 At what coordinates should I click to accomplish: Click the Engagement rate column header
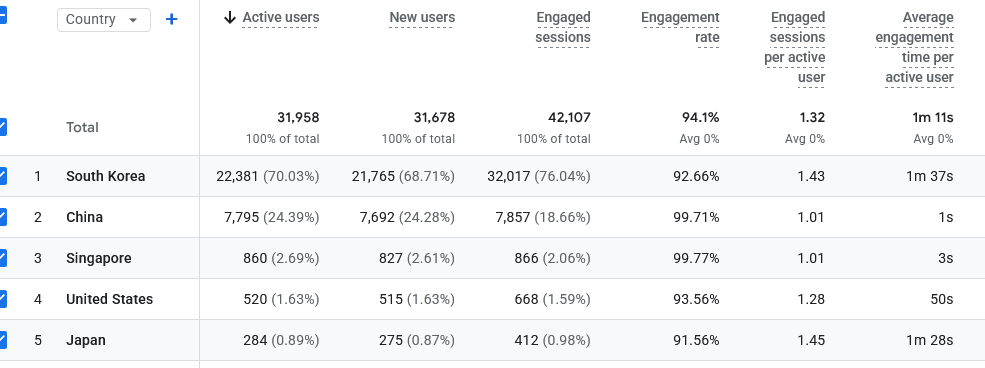point(680,28)
